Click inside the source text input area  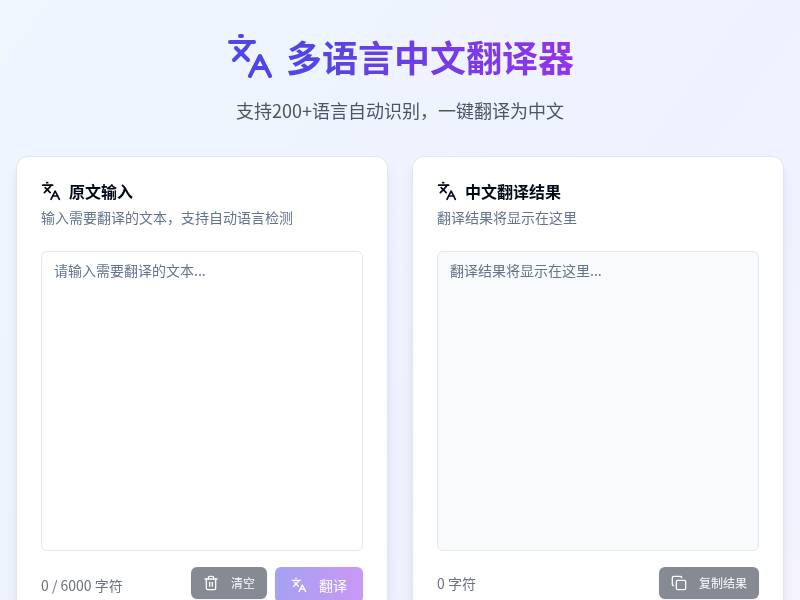point(202,400)
